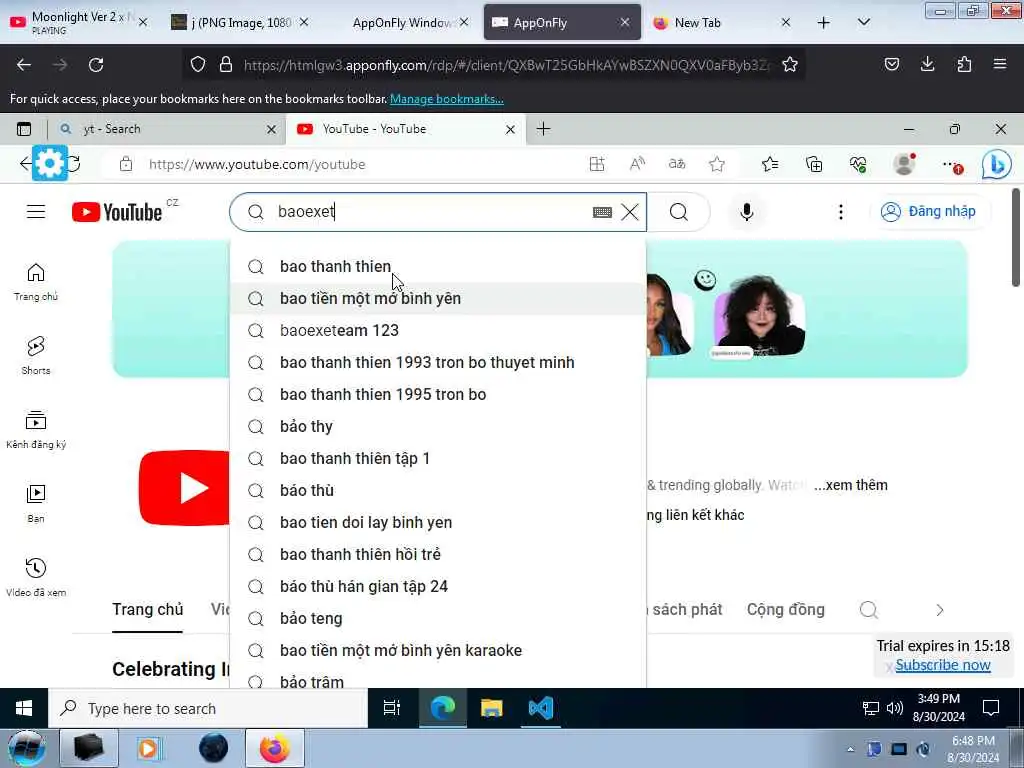Image resolution: width=1024 pixels, height=768 pixels.
Task: Open the YouTube hamburger guide menu
Action: pyautogui.click(x=36, y=212)
